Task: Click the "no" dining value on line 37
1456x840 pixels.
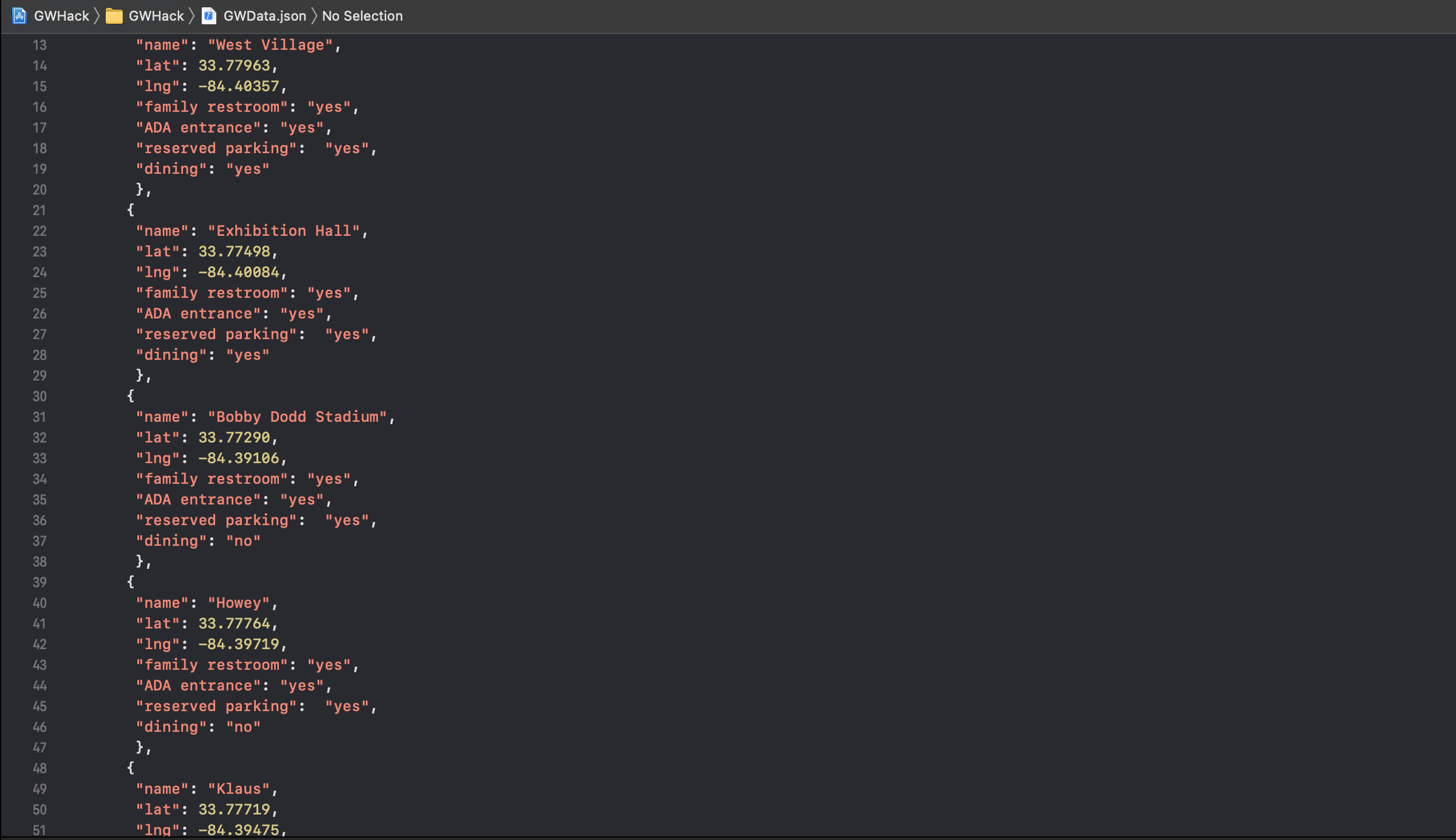Action: pos(243,541)
